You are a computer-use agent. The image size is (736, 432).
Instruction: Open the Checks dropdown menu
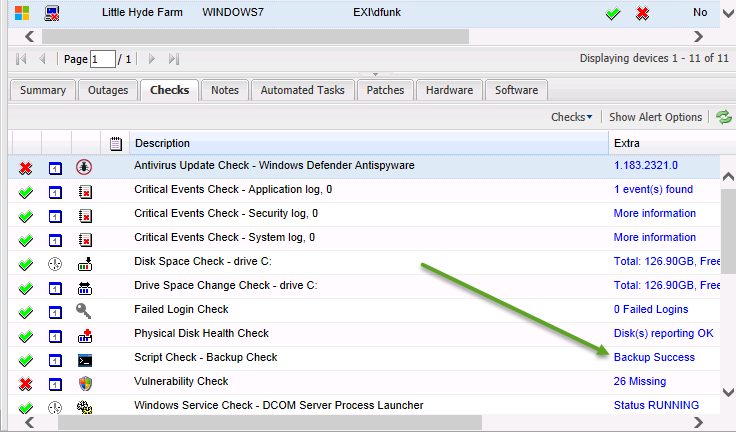click(x=571, y=117)
